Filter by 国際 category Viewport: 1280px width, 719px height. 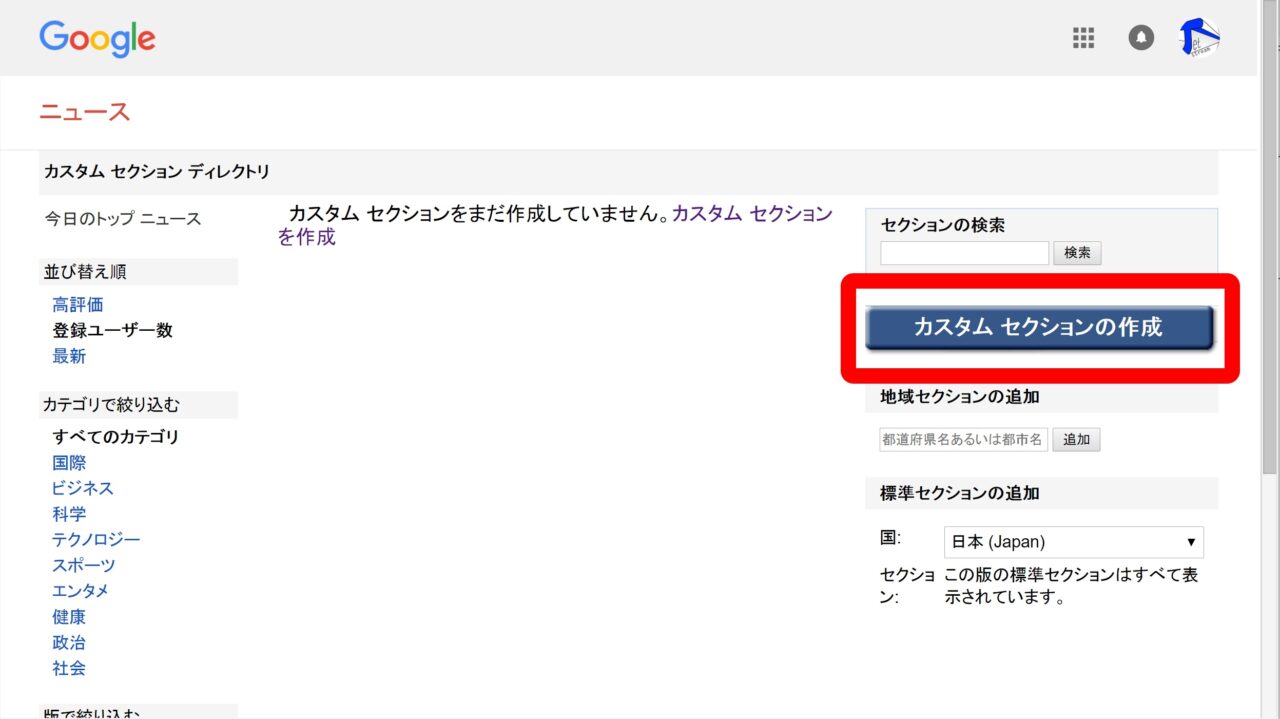click(69, 462)
